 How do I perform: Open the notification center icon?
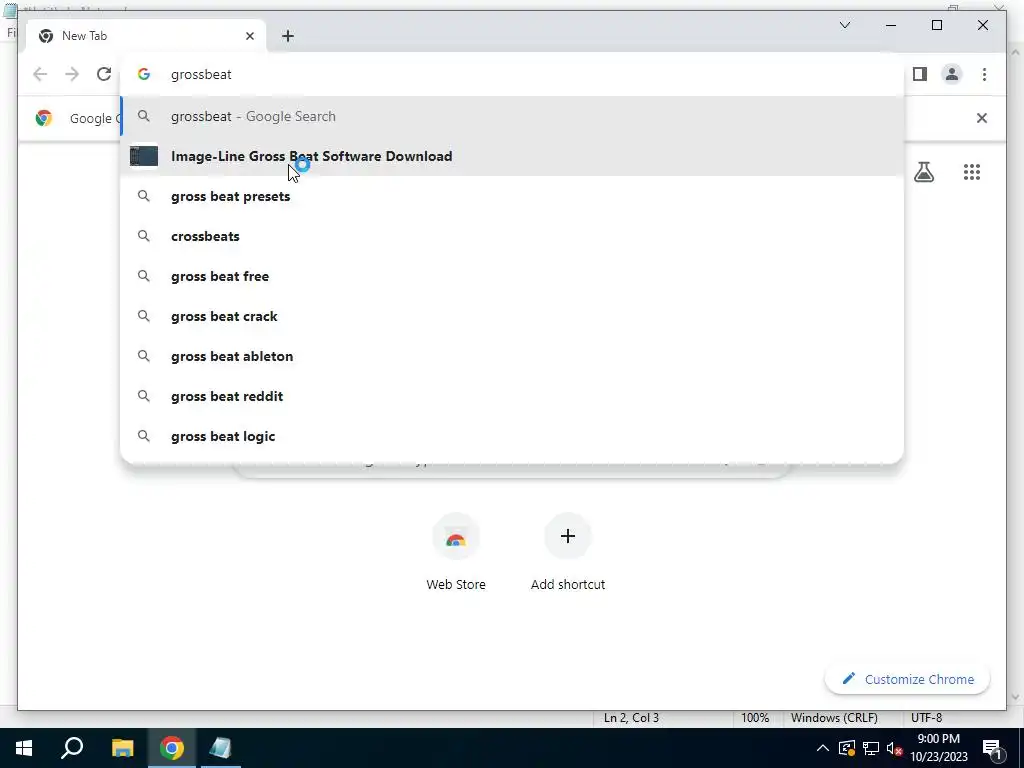[992, 748]
